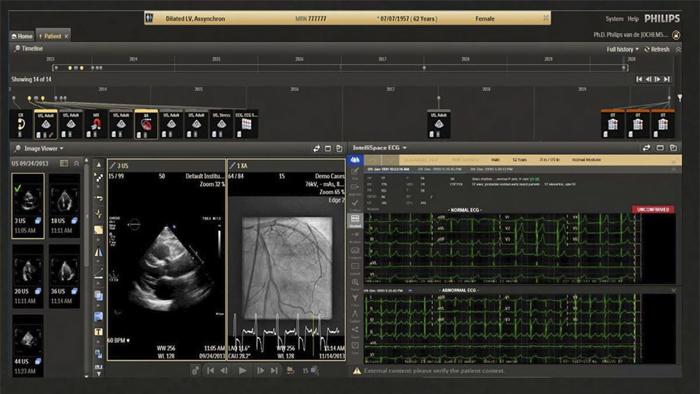
Task: Maximize the IntelliSpace ECG panel
Action: [660, 148]
